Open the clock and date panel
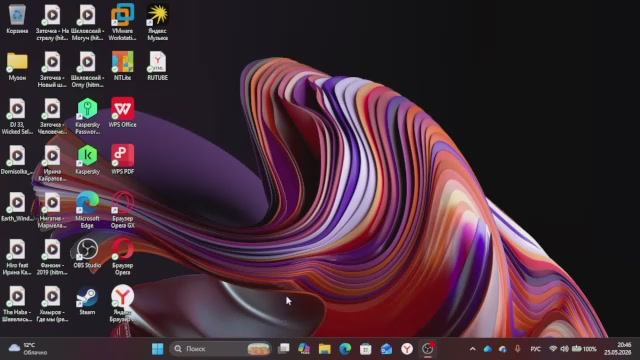640x360 pixels. pyautogui.click(x=618, y=349)
